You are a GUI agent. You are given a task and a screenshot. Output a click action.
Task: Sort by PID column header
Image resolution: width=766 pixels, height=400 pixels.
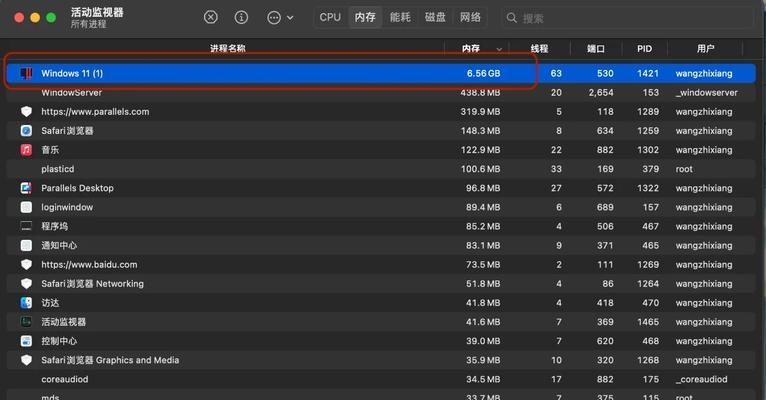(644, 48)
